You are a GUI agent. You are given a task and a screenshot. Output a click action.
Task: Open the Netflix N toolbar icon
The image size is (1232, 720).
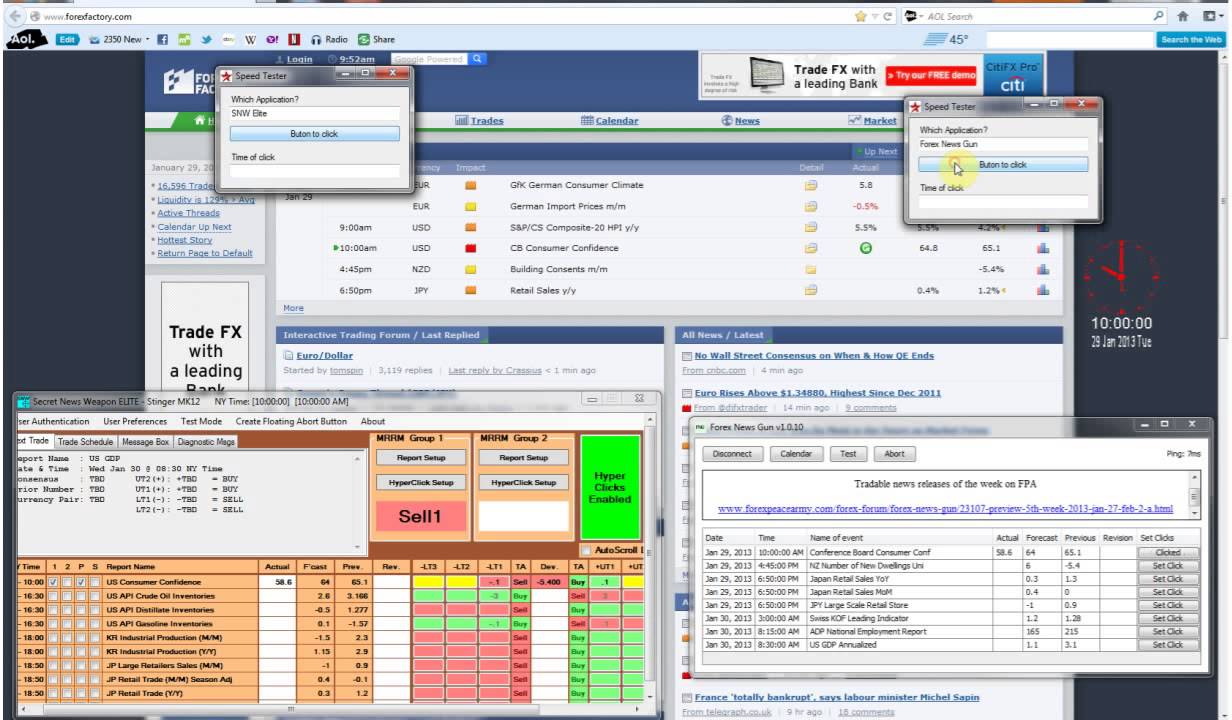click(294, 40)
